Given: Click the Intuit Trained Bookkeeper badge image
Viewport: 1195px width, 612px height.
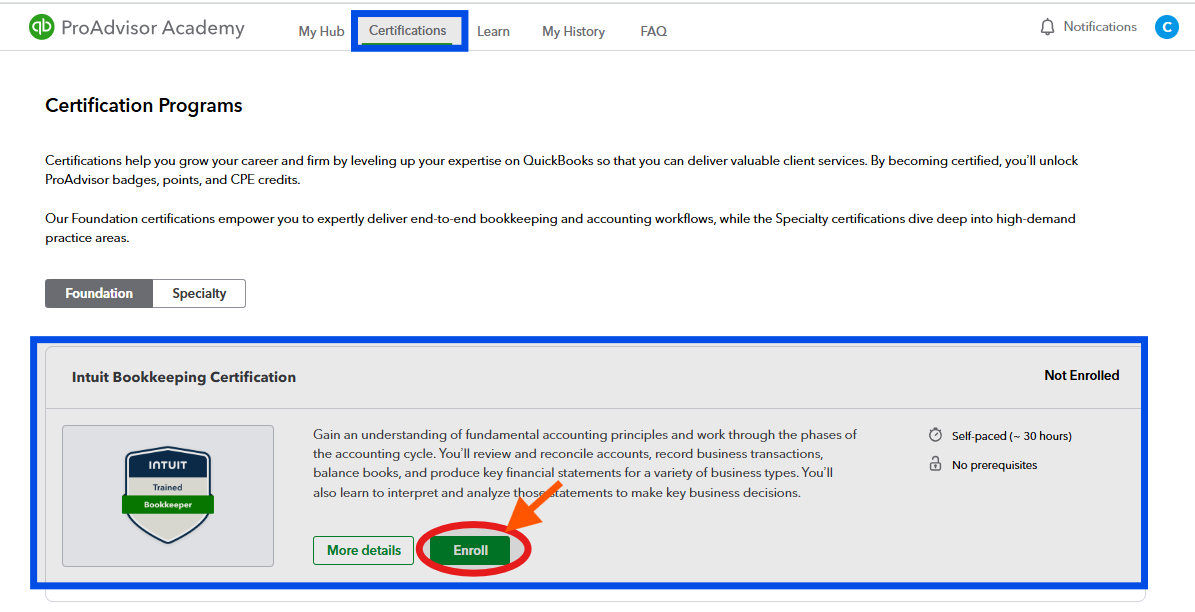Looking at the screenshot, I should 168,495.
